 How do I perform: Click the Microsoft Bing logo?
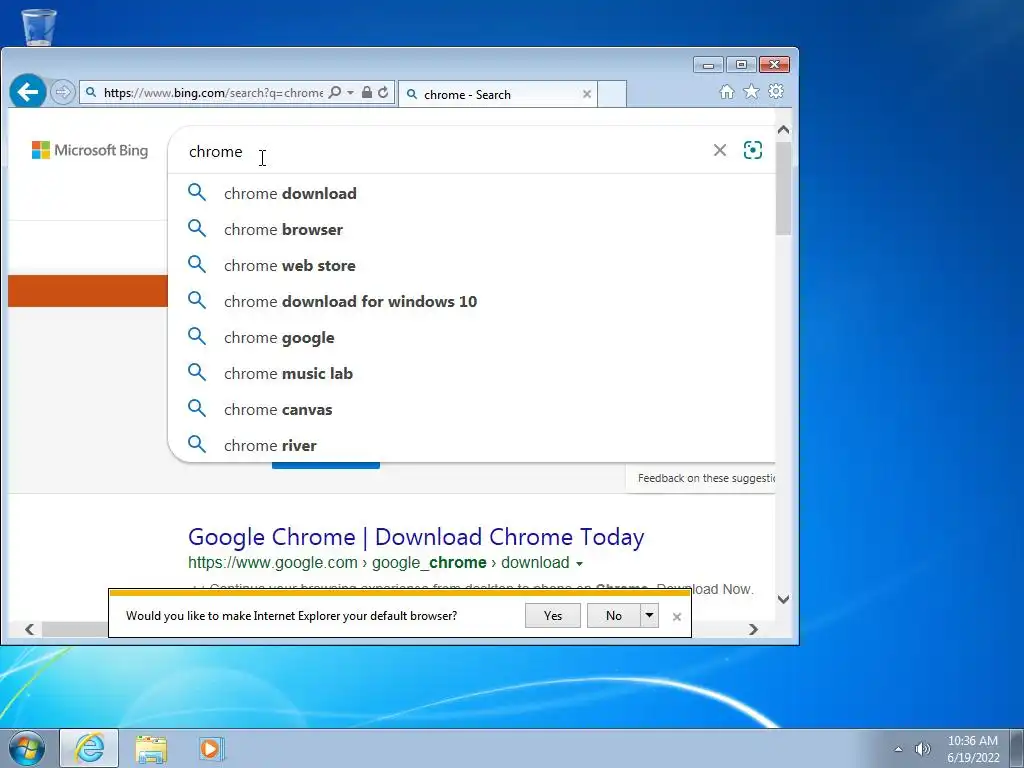click(90, 150)
